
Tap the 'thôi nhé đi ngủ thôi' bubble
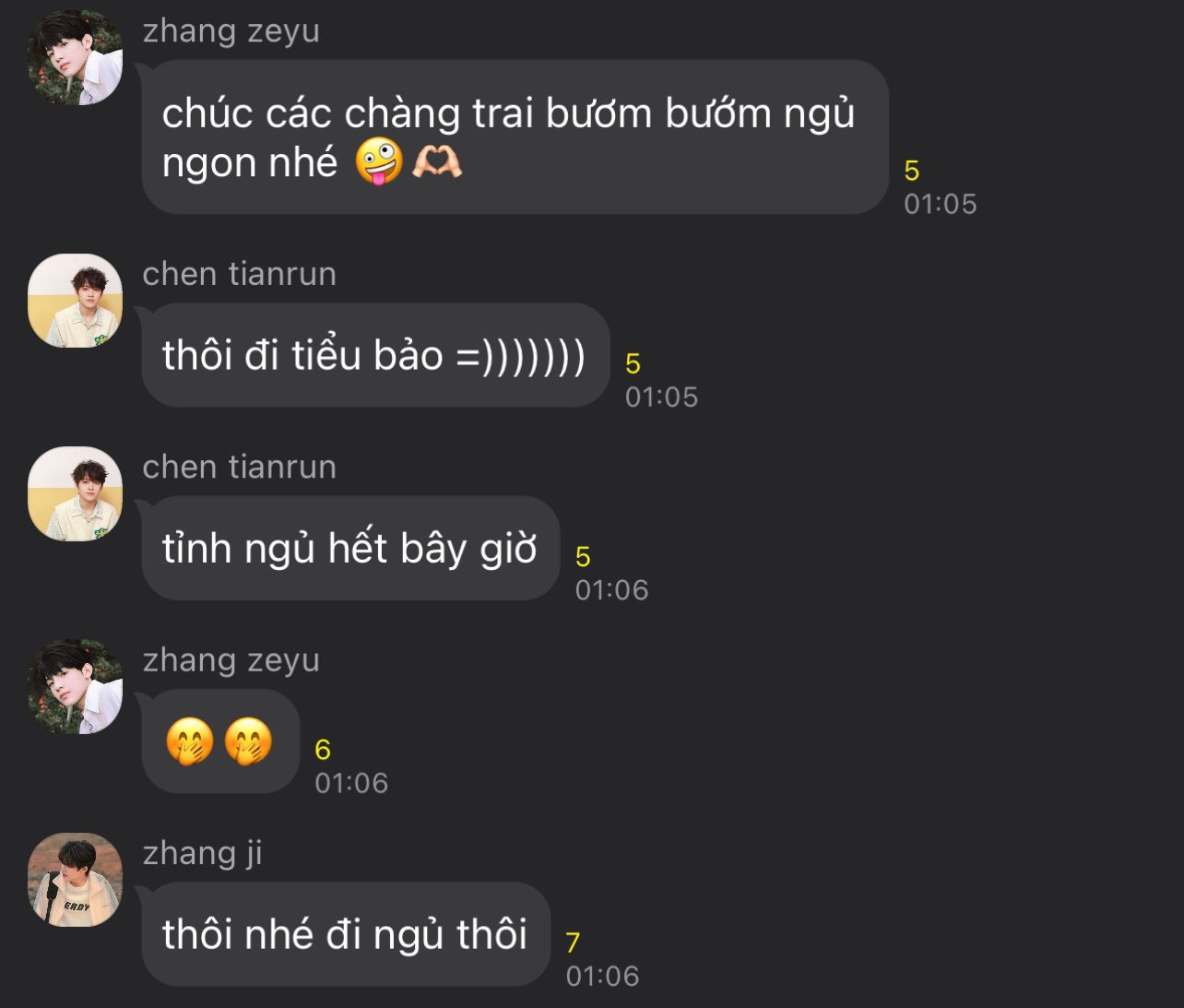click(x=346, y=933)
